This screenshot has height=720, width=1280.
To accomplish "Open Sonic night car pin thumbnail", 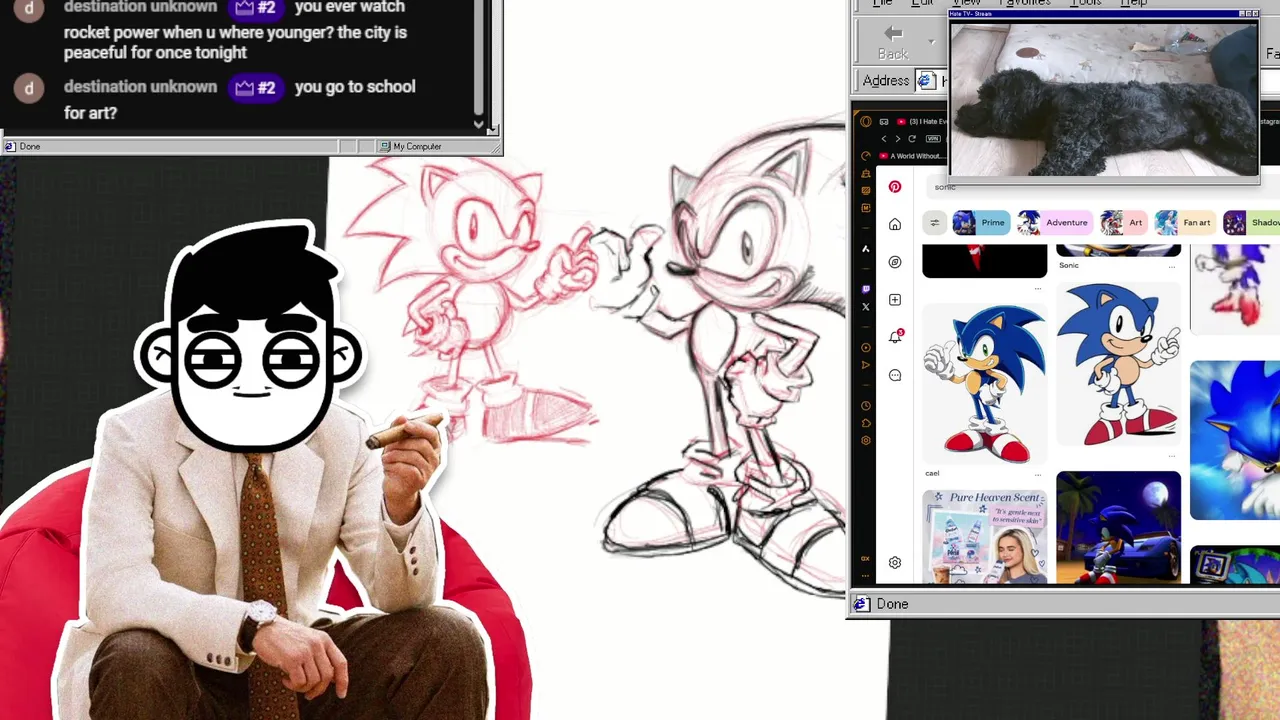I will coord(1118,527).
